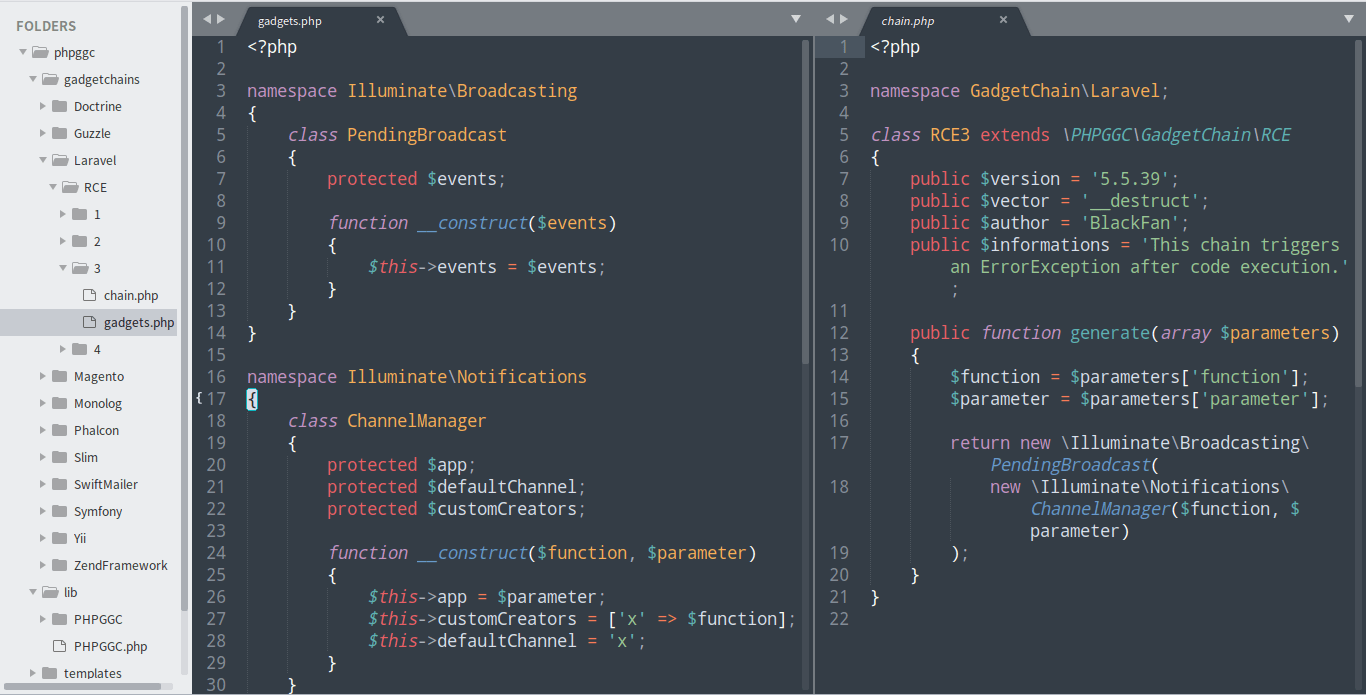1366x695 pixels.
Task: Expand folder 4 under RCE
Action: [63, 349]
